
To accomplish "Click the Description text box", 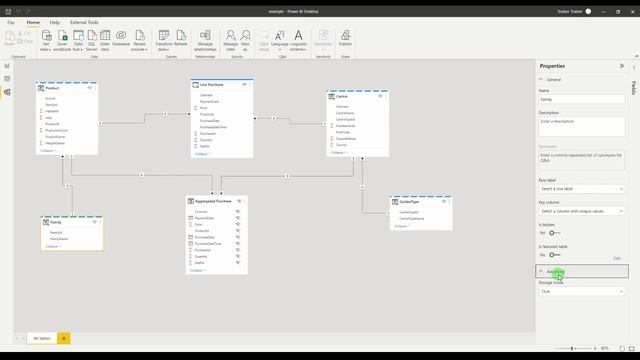I will click(x=581, y=127).
